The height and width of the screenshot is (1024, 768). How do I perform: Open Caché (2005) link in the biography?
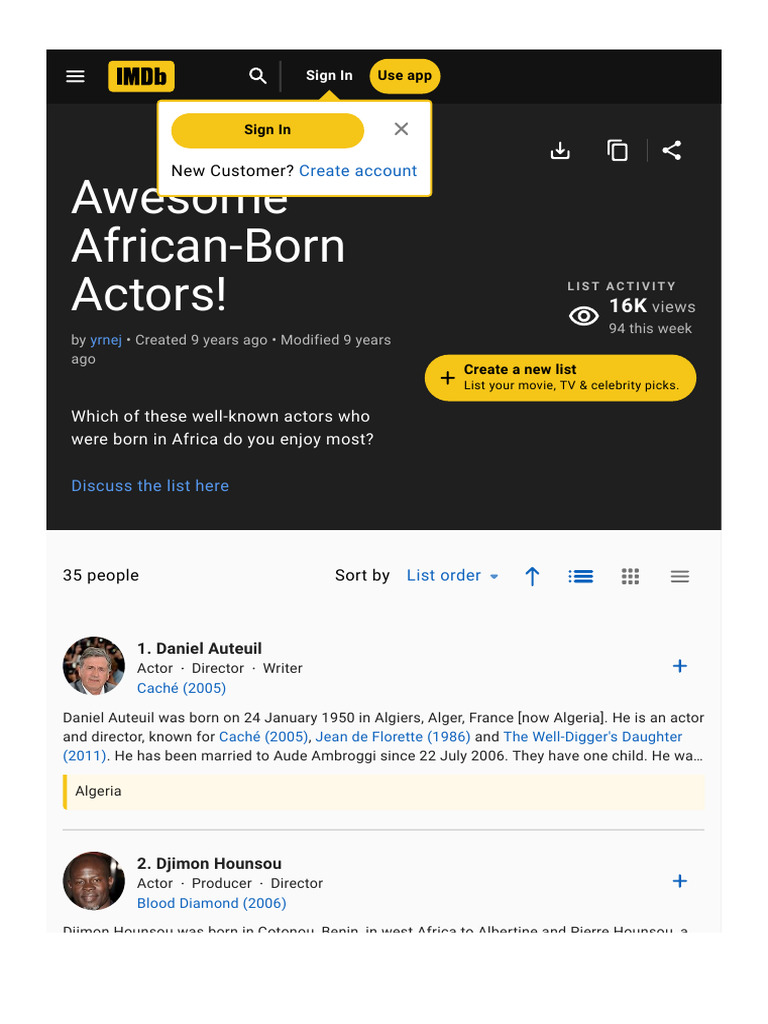[x=263, y=737]
